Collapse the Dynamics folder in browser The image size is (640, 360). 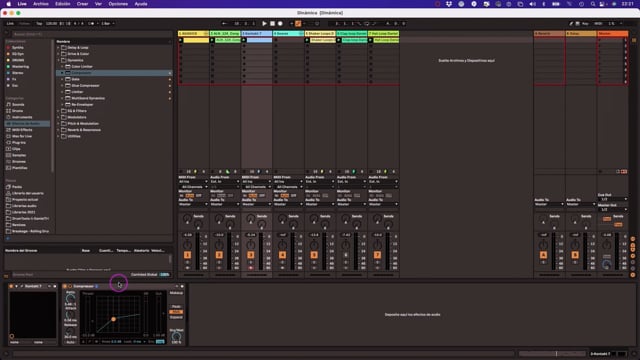pyautogui.click(x=58, y=60)
